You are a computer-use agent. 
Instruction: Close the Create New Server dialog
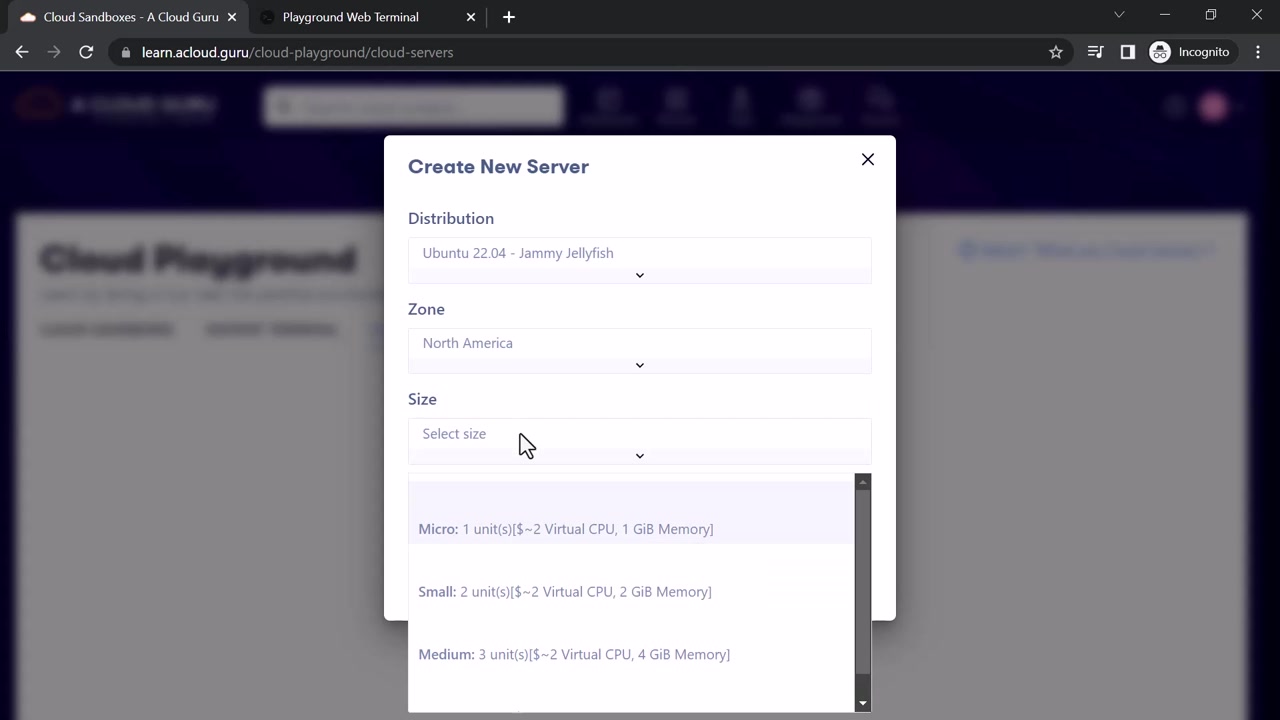tap(868, 160)
